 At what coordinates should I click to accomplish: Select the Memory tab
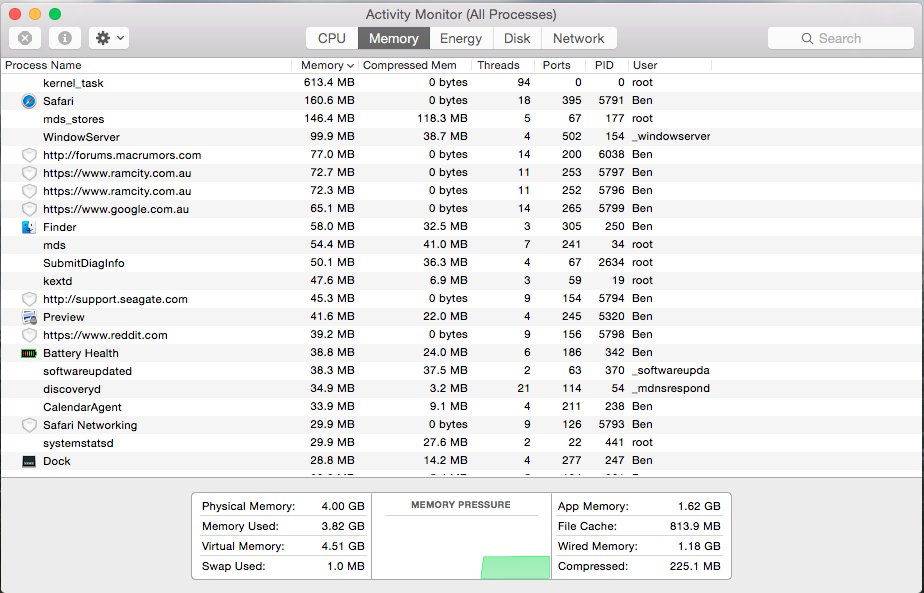click(394, 38)
